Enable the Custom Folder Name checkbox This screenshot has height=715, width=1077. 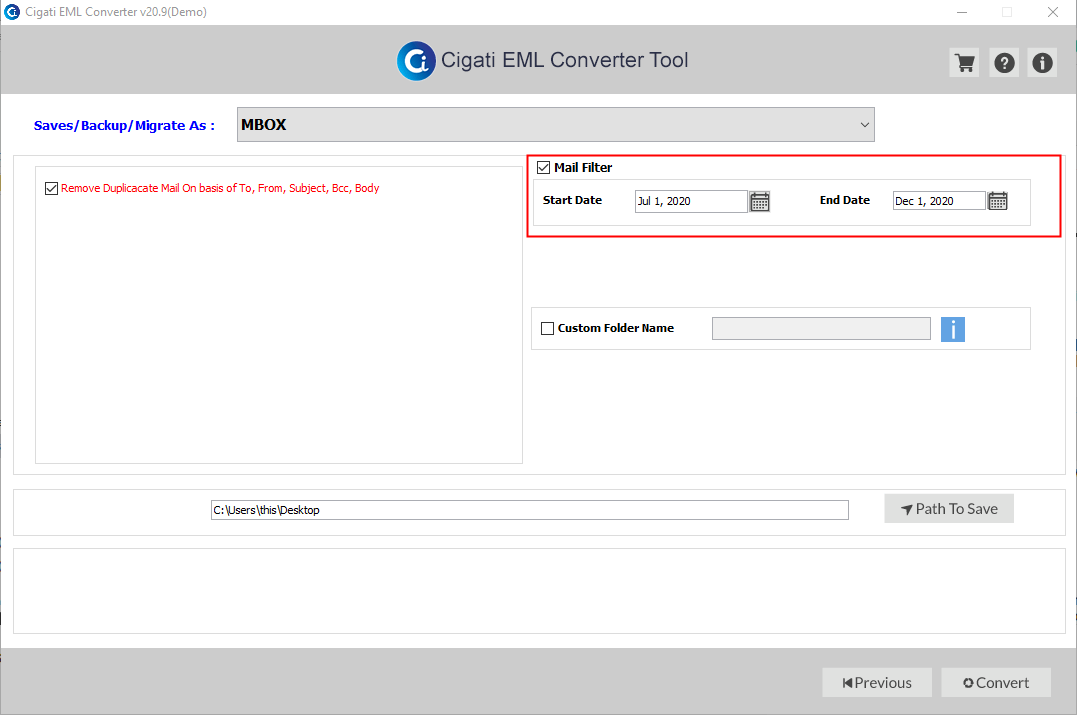pos(547,328)
